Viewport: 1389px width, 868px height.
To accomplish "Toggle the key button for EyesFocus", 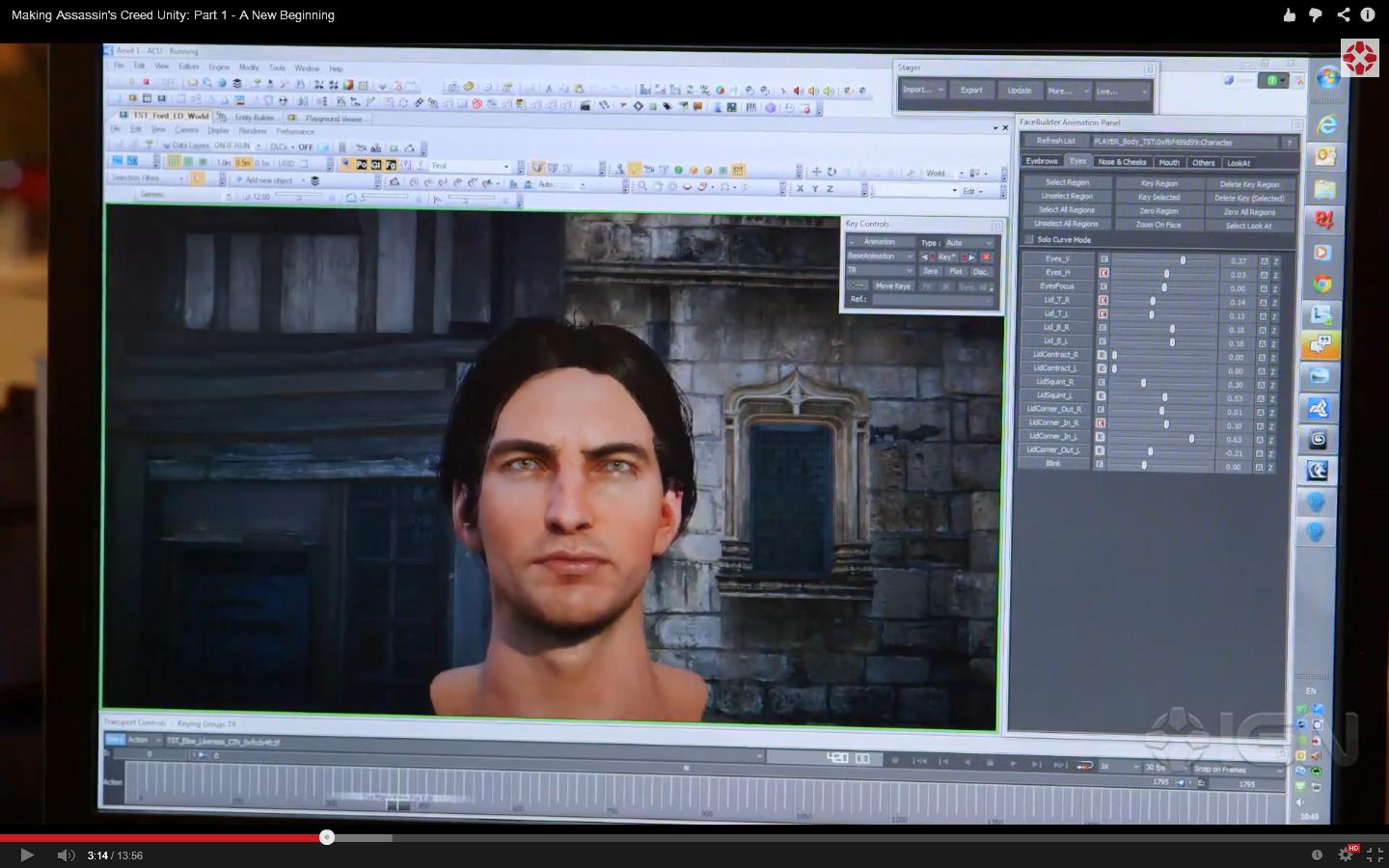I will point(1103,286).
